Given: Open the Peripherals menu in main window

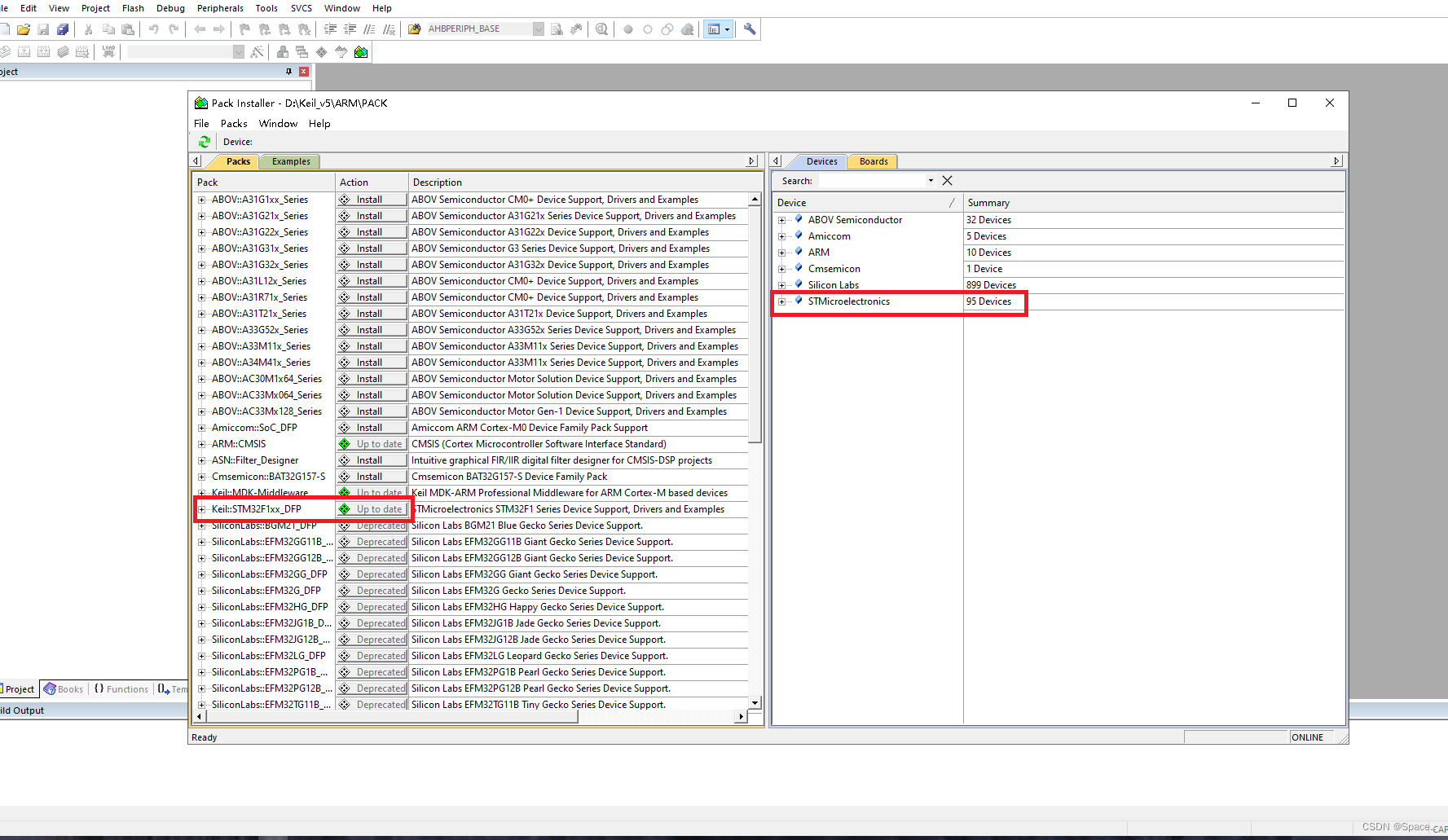Looking at the screenshot, I should [220, 8].
